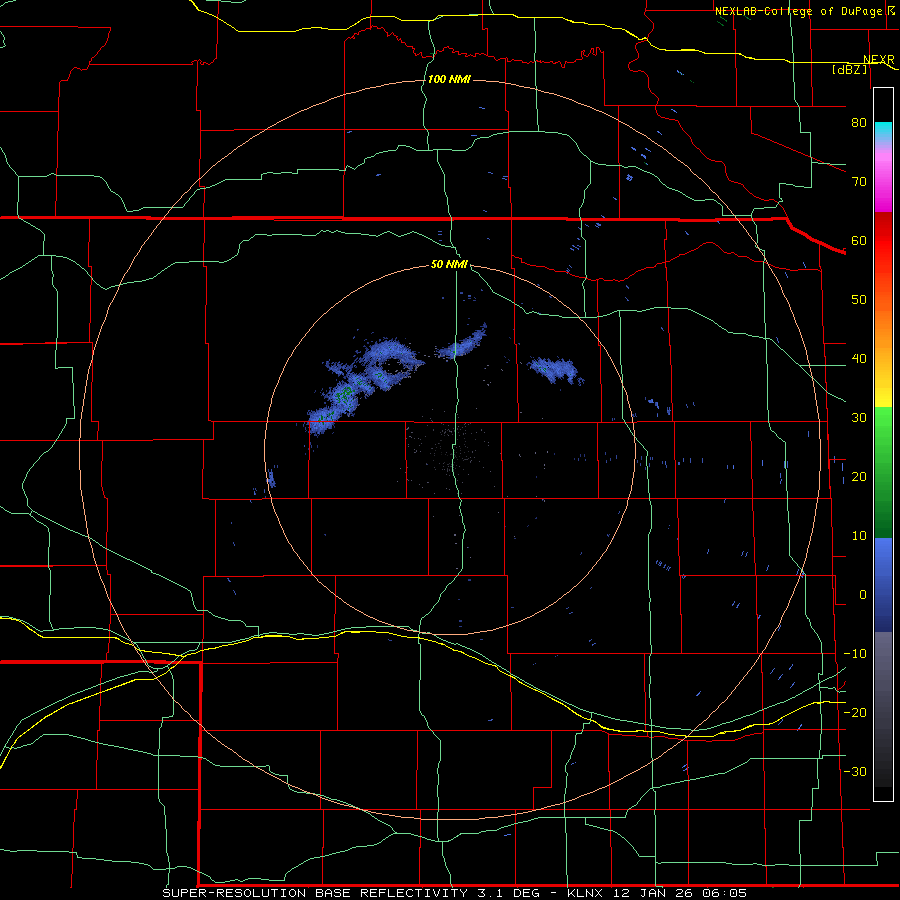Screen dimensions: 900x900
Task: Click the 20 dBZ scale value
Action: [x=859, y=477]
